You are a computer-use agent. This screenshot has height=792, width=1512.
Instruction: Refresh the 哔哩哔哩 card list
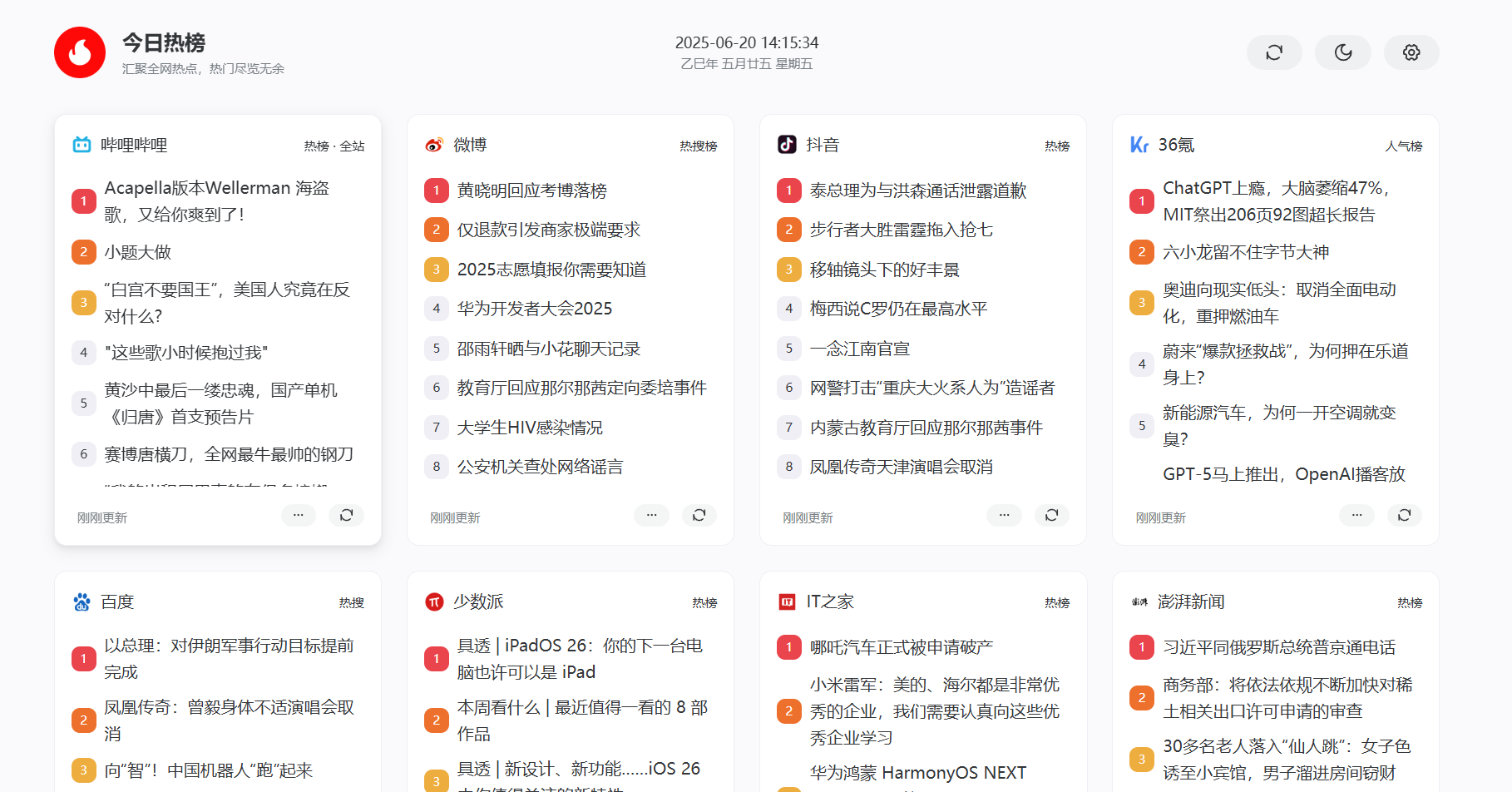point(346,515)
